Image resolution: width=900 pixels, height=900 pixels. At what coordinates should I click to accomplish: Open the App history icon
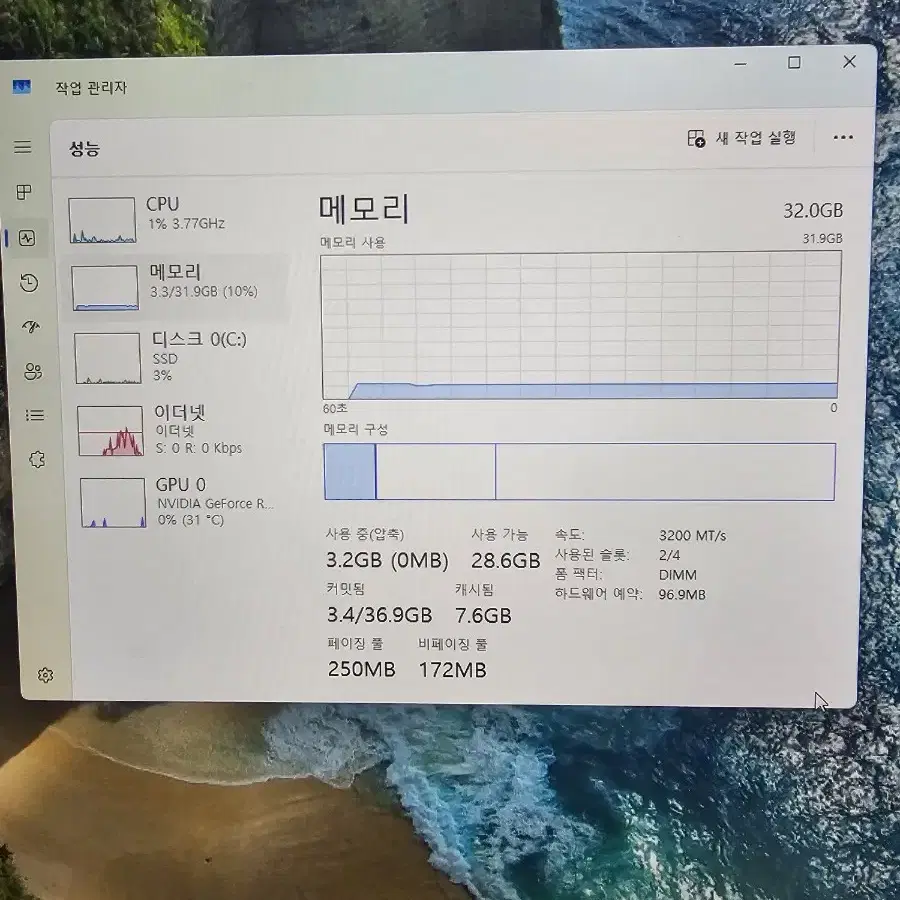(x=29, y=282)
